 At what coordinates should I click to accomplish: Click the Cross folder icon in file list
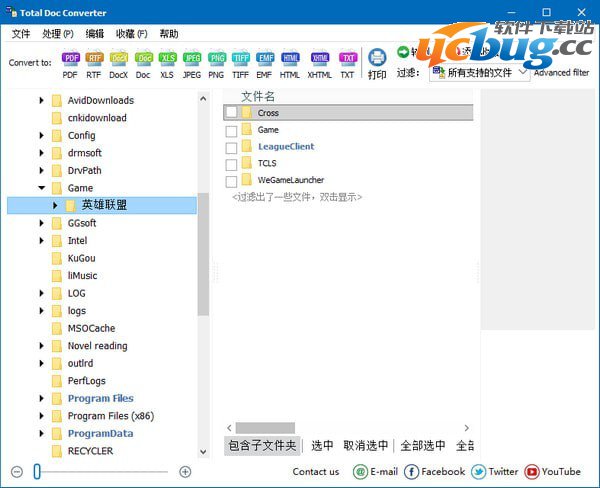(x=247, y=113)
